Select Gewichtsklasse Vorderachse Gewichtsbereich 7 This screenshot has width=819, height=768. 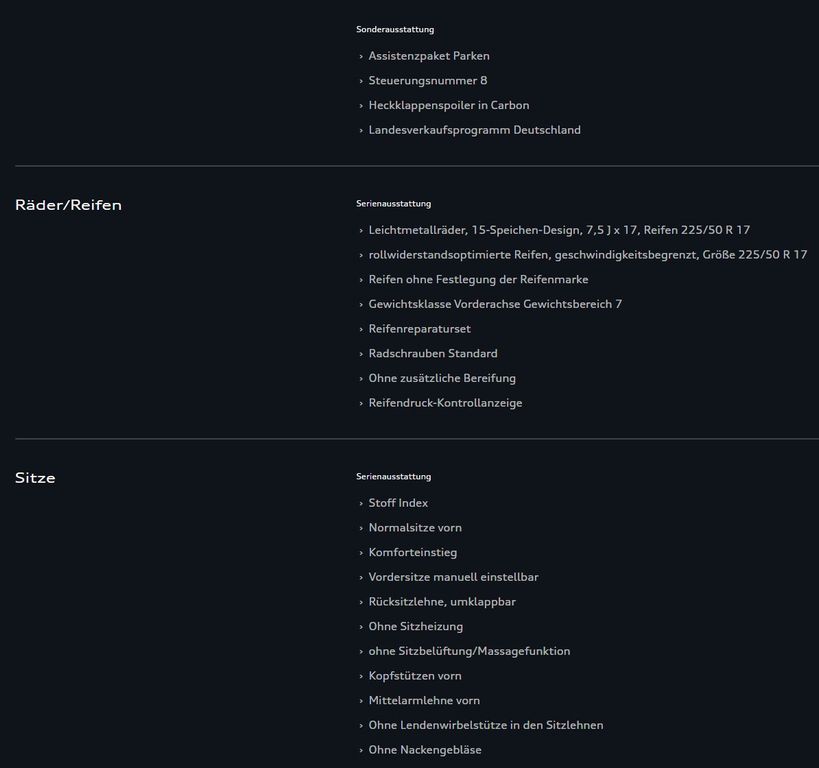tap(495, 304)
